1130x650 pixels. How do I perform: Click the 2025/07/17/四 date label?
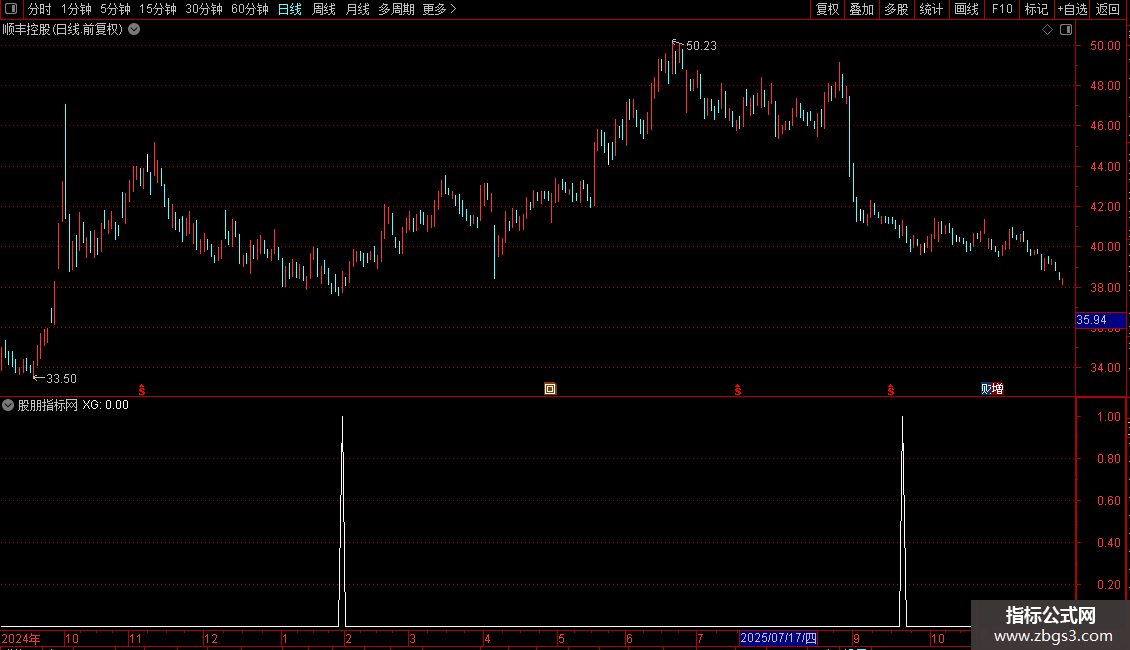778,638
